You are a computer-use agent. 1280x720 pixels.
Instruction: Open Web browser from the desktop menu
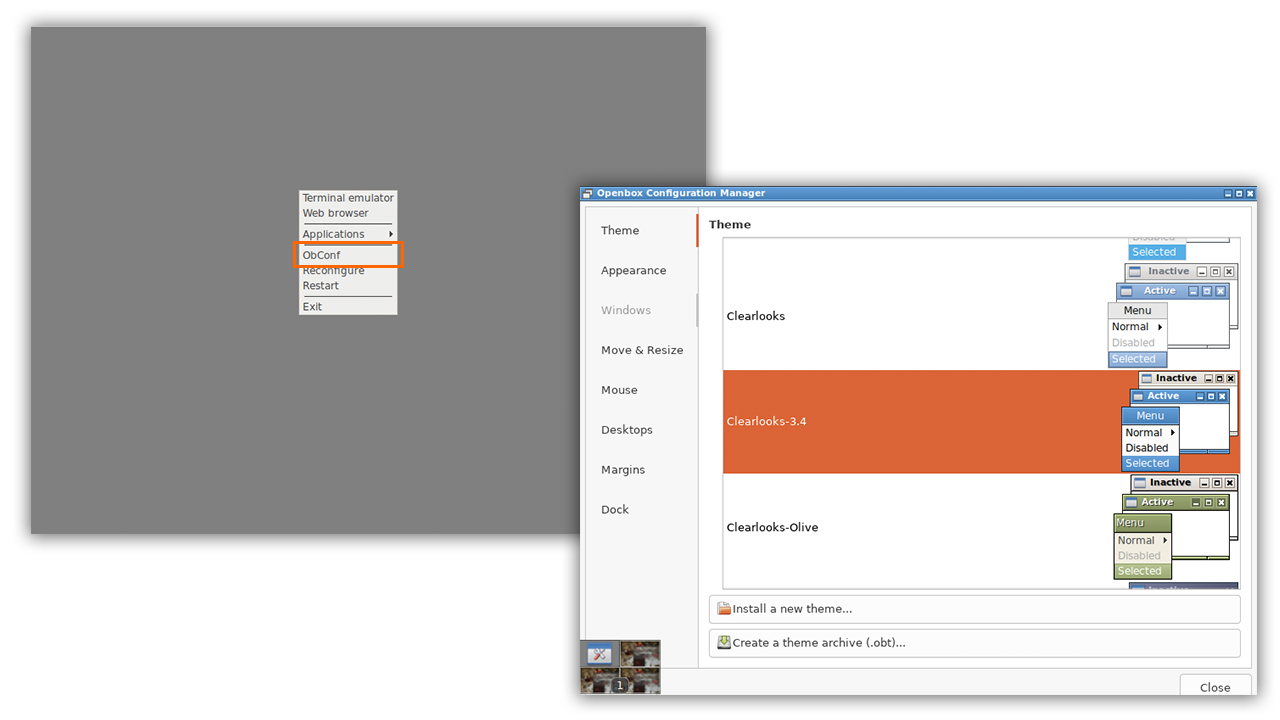[348, 213]
